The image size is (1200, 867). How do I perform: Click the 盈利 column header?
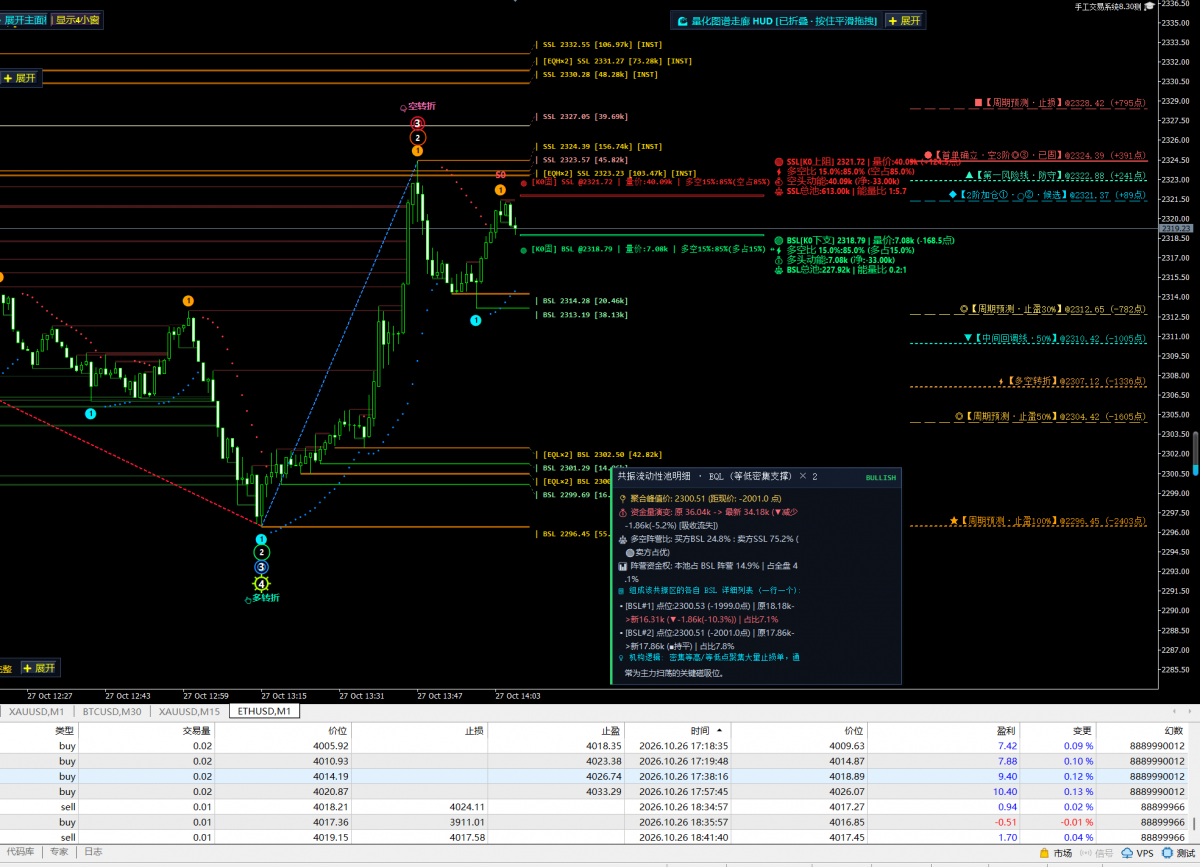click(x=1007, y=731)
